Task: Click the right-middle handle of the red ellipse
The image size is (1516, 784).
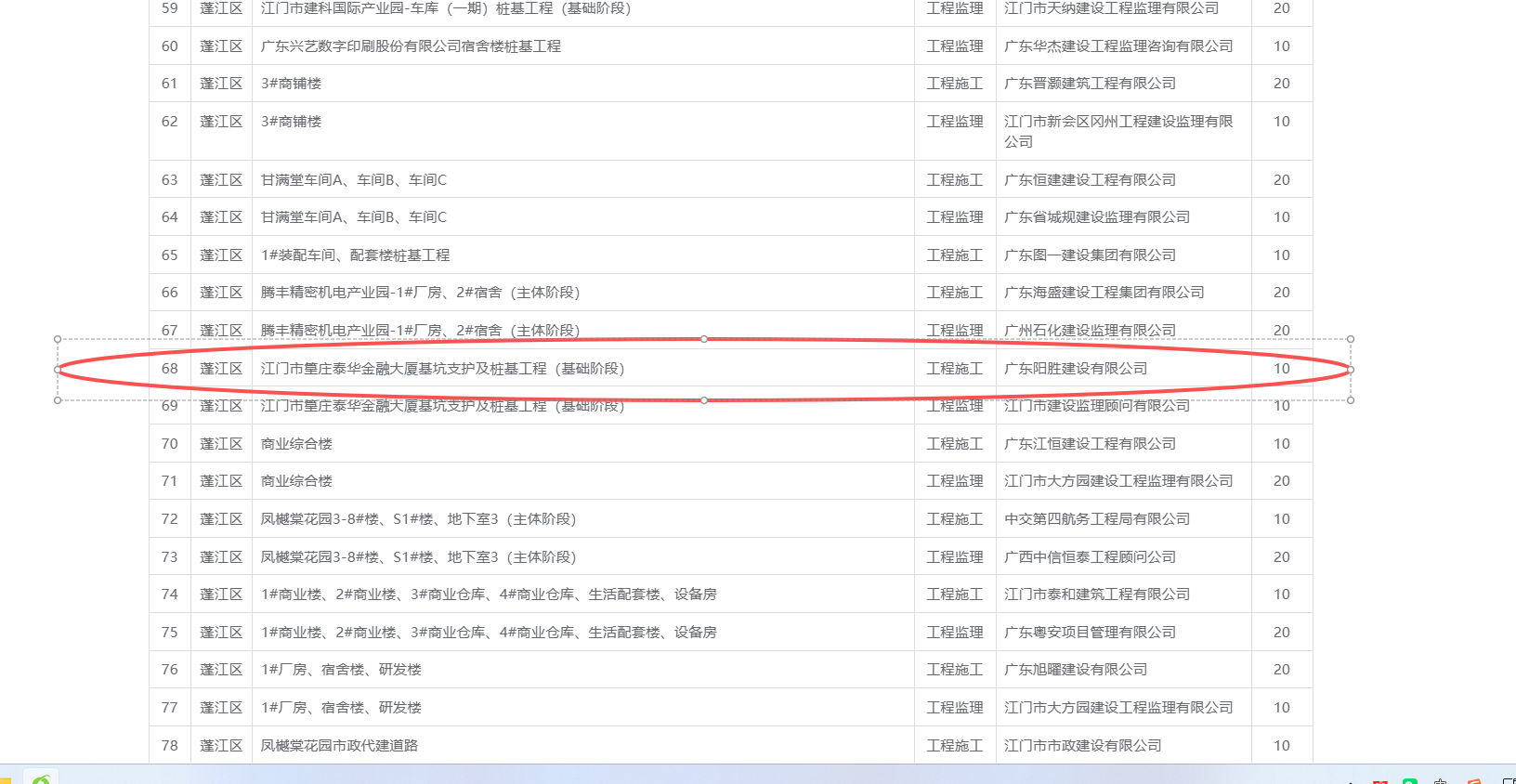Action: 1351,370
